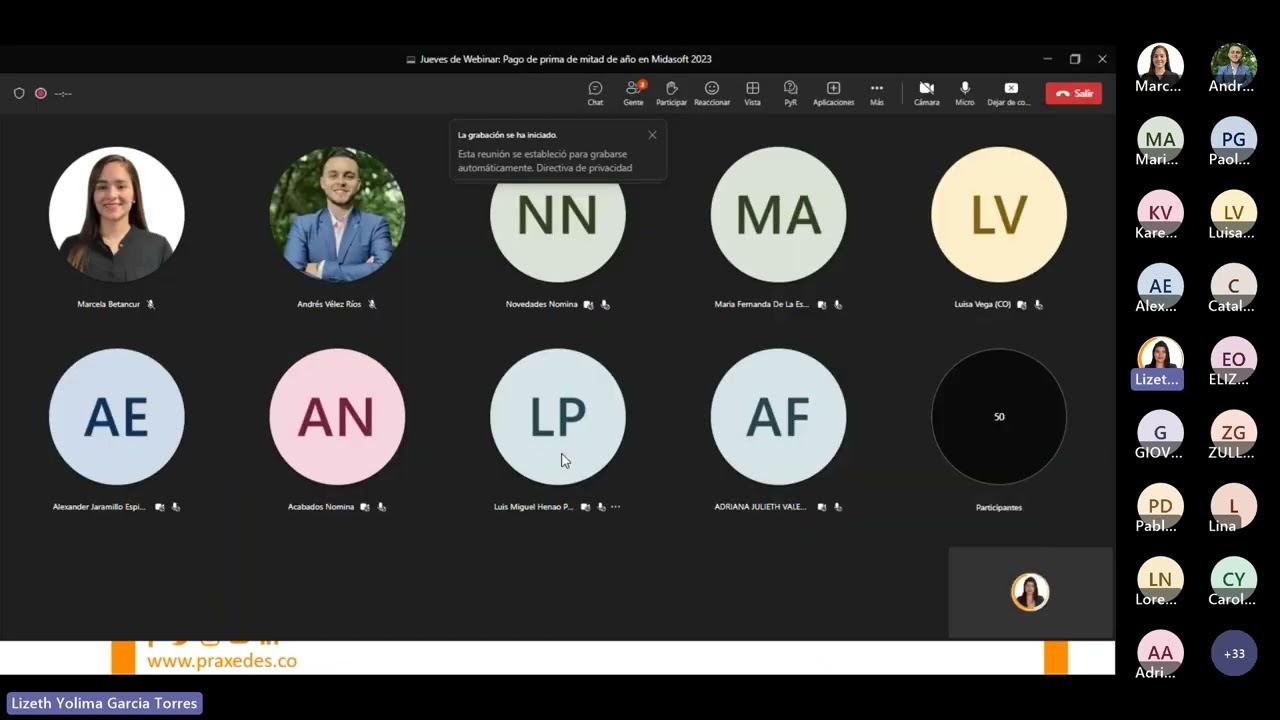
Task: Select Marcela Betancur video tile
Action: 117,215
